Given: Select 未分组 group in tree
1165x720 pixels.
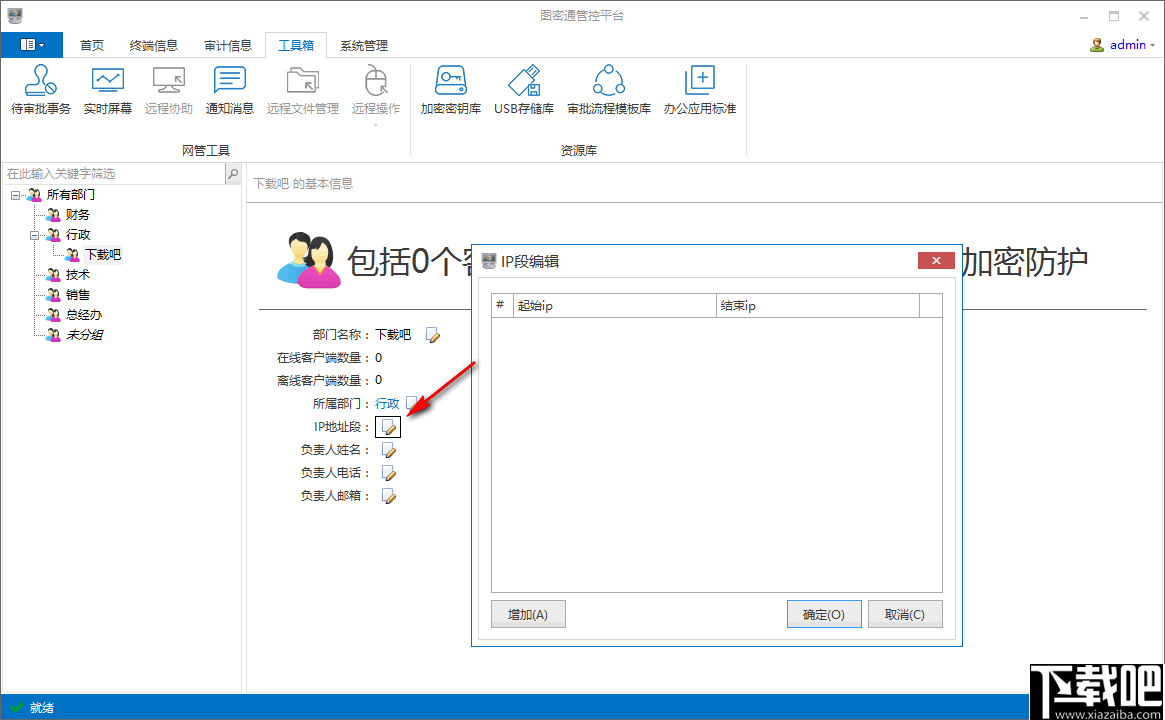Looking at the screenshot, I should [84, 335].
